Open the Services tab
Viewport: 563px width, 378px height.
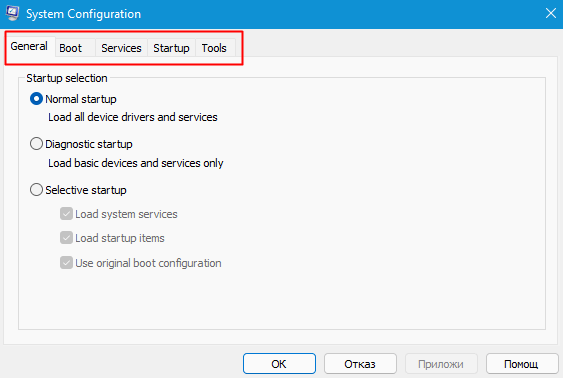pos(121,48)
